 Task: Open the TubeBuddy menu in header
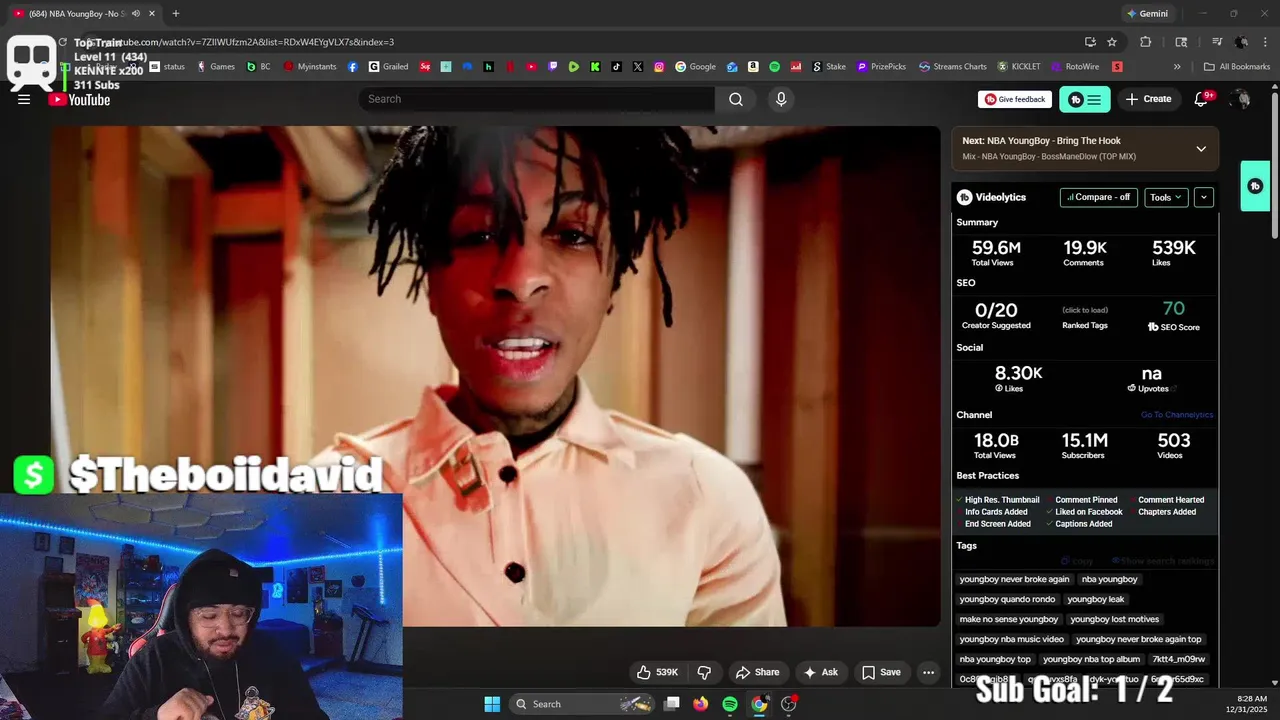click(1084, 99)
